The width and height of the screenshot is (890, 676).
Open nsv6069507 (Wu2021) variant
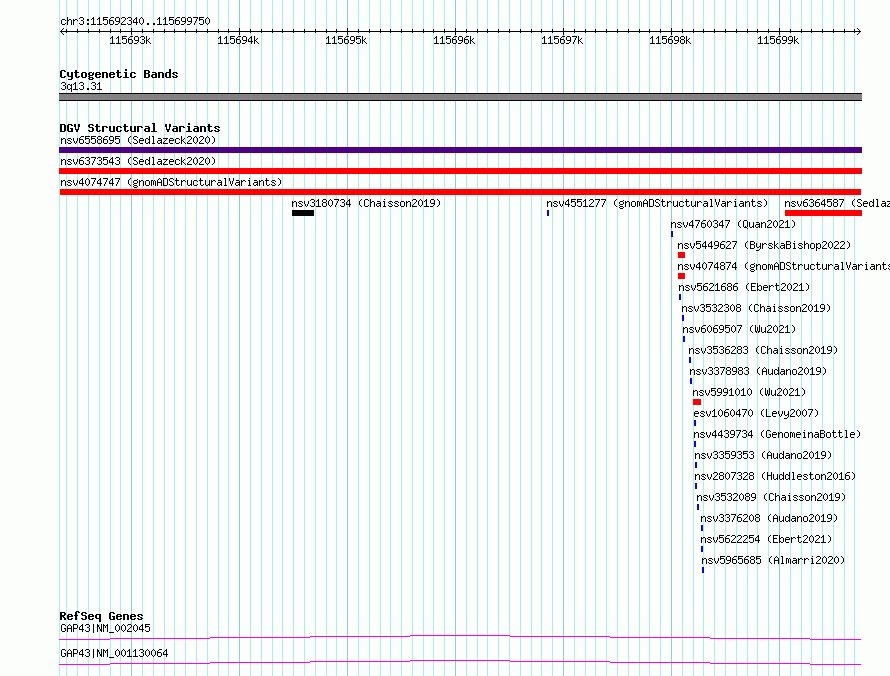[x=739, y=329]
